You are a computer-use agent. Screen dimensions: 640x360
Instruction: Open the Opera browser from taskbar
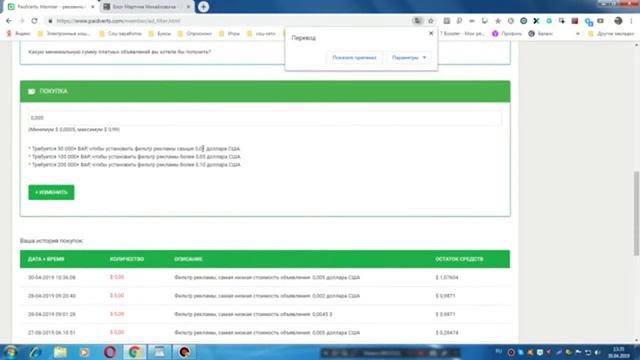pyautogui.click(x=109, y=352)
